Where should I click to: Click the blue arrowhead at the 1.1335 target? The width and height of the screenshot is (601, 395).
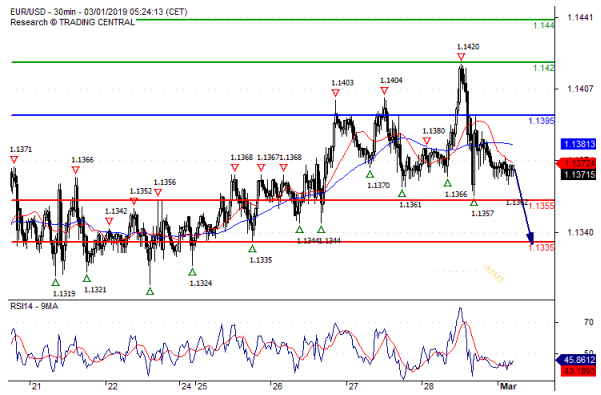531,238
